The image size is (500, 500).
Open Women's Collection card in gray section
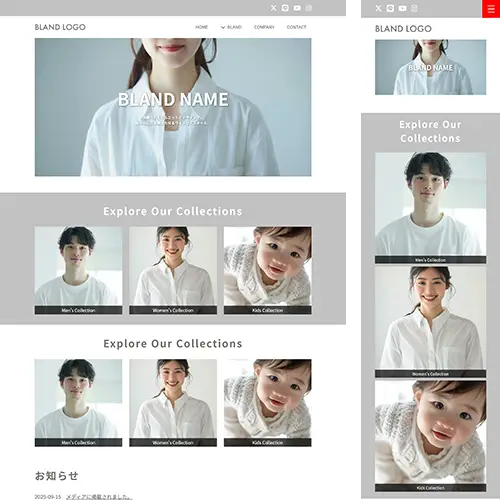[173, 270]
